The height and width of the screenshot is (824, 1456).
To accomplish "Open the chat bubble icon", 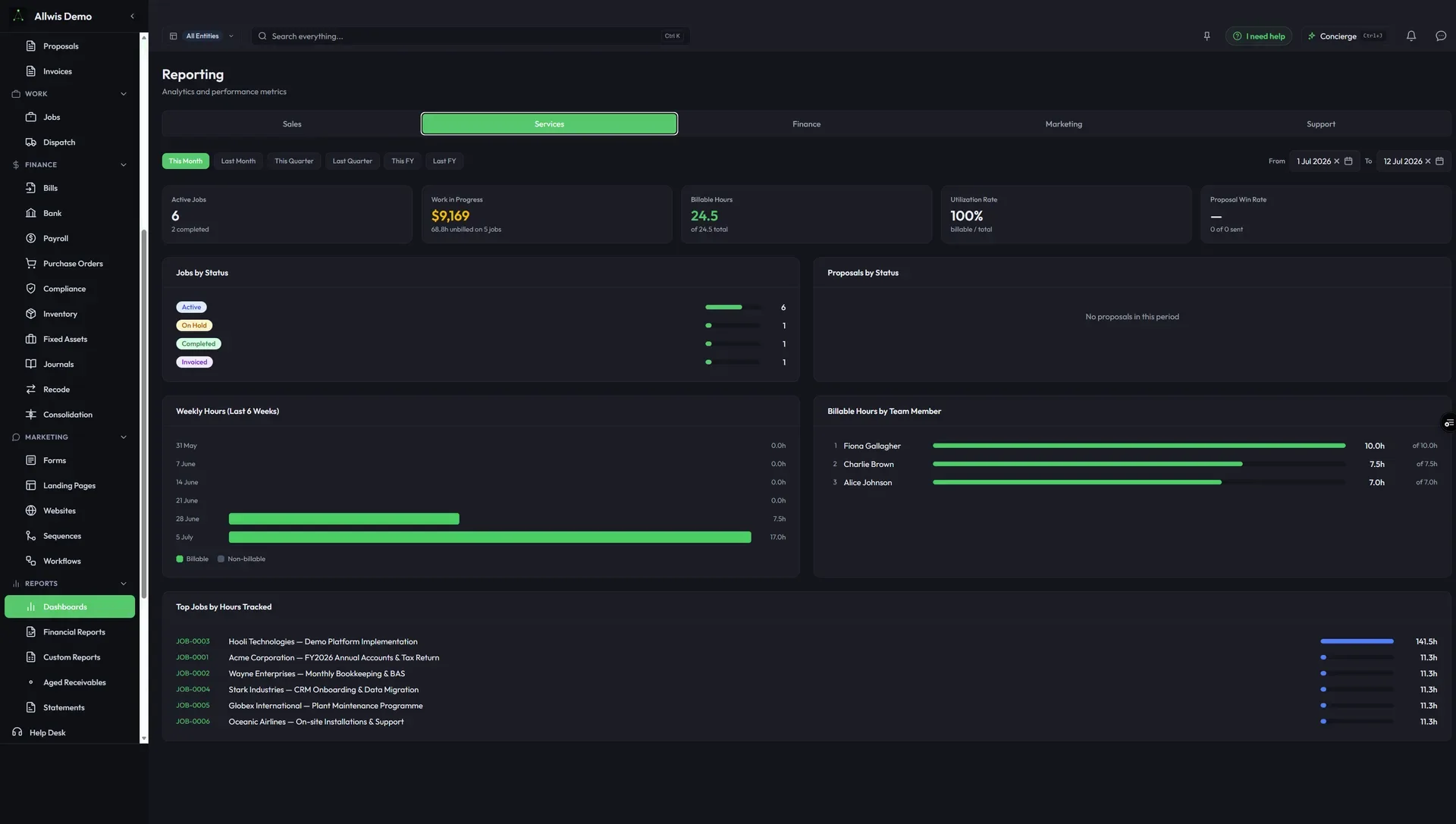I will pyautogui.click(x=1441, y=36).
